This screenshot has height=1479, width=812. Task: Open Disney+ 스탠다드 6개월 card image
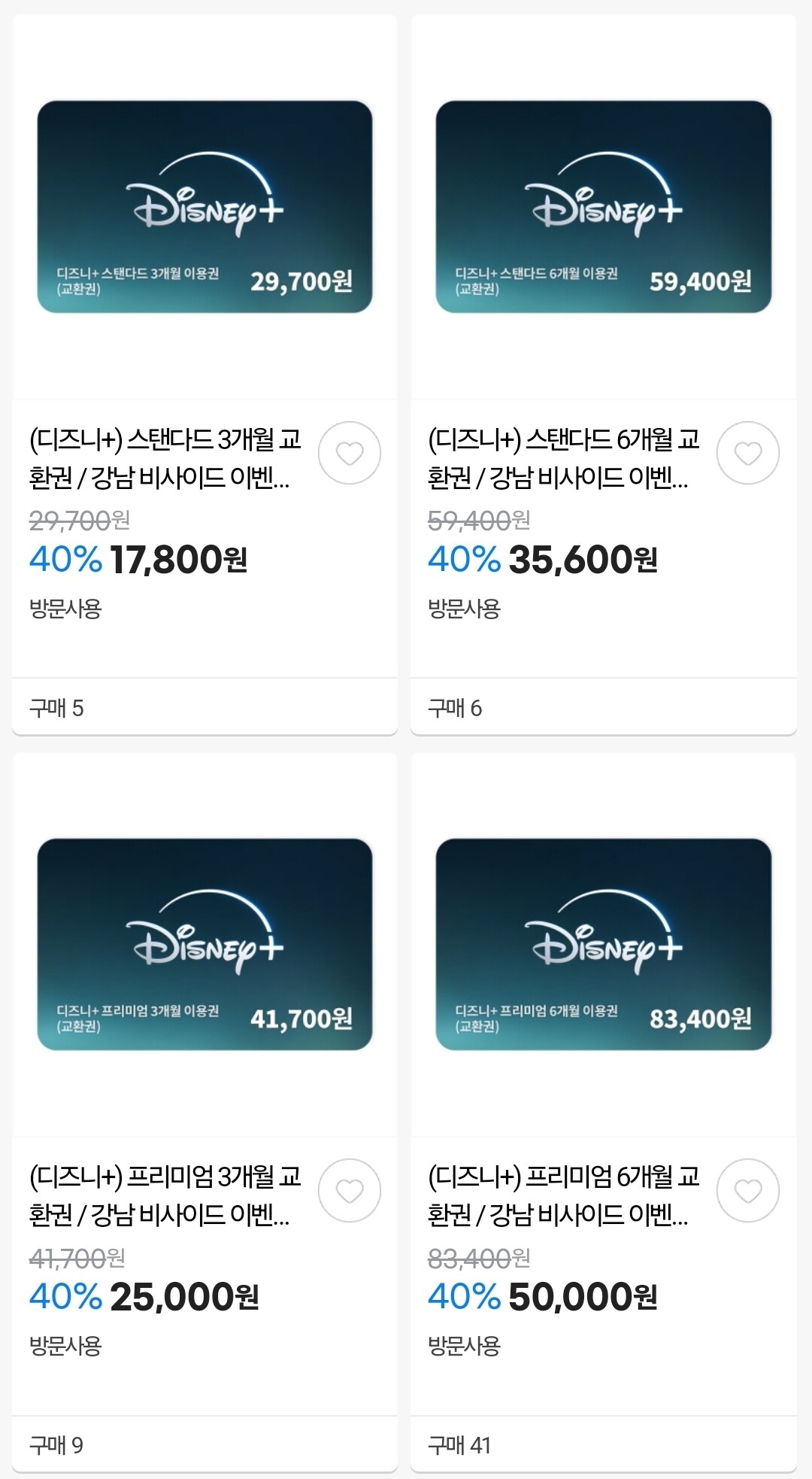pyautogui.click(x=604, y=207)
